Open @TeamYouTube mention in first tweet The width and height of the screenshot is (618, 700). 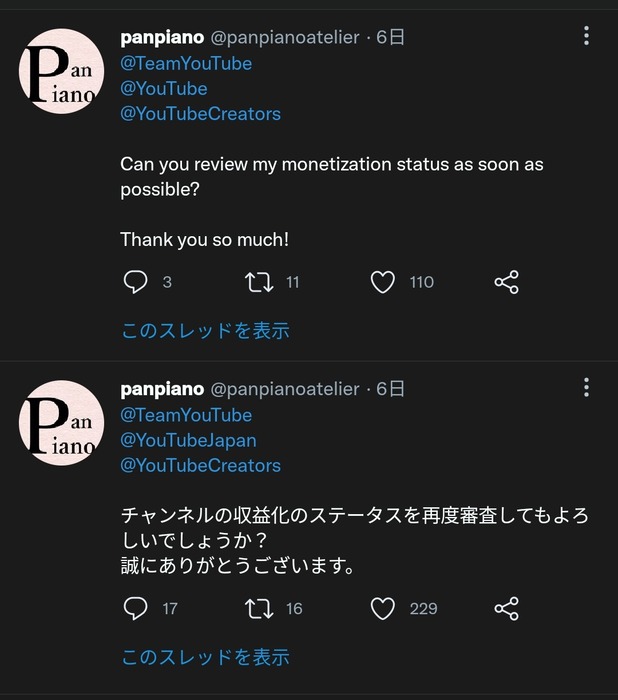pos(186,63)
